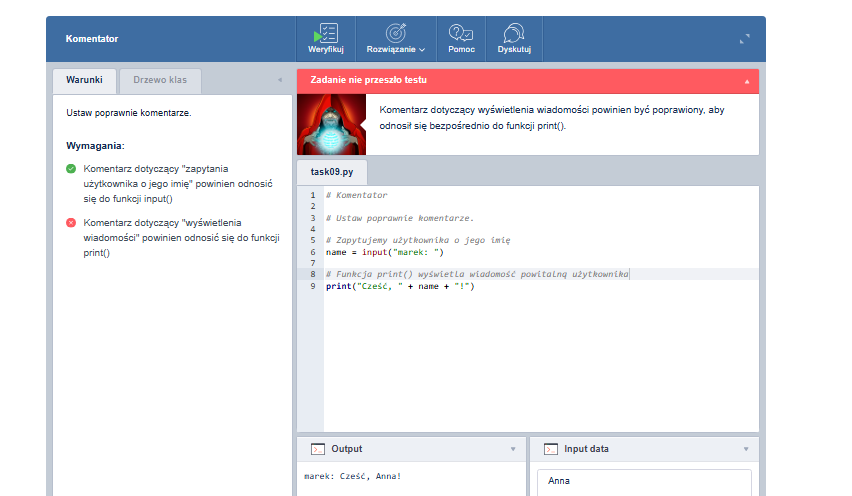Click the Komentator title in the header
This screenshot has width=852, height=496.
[x=92, y=39]
